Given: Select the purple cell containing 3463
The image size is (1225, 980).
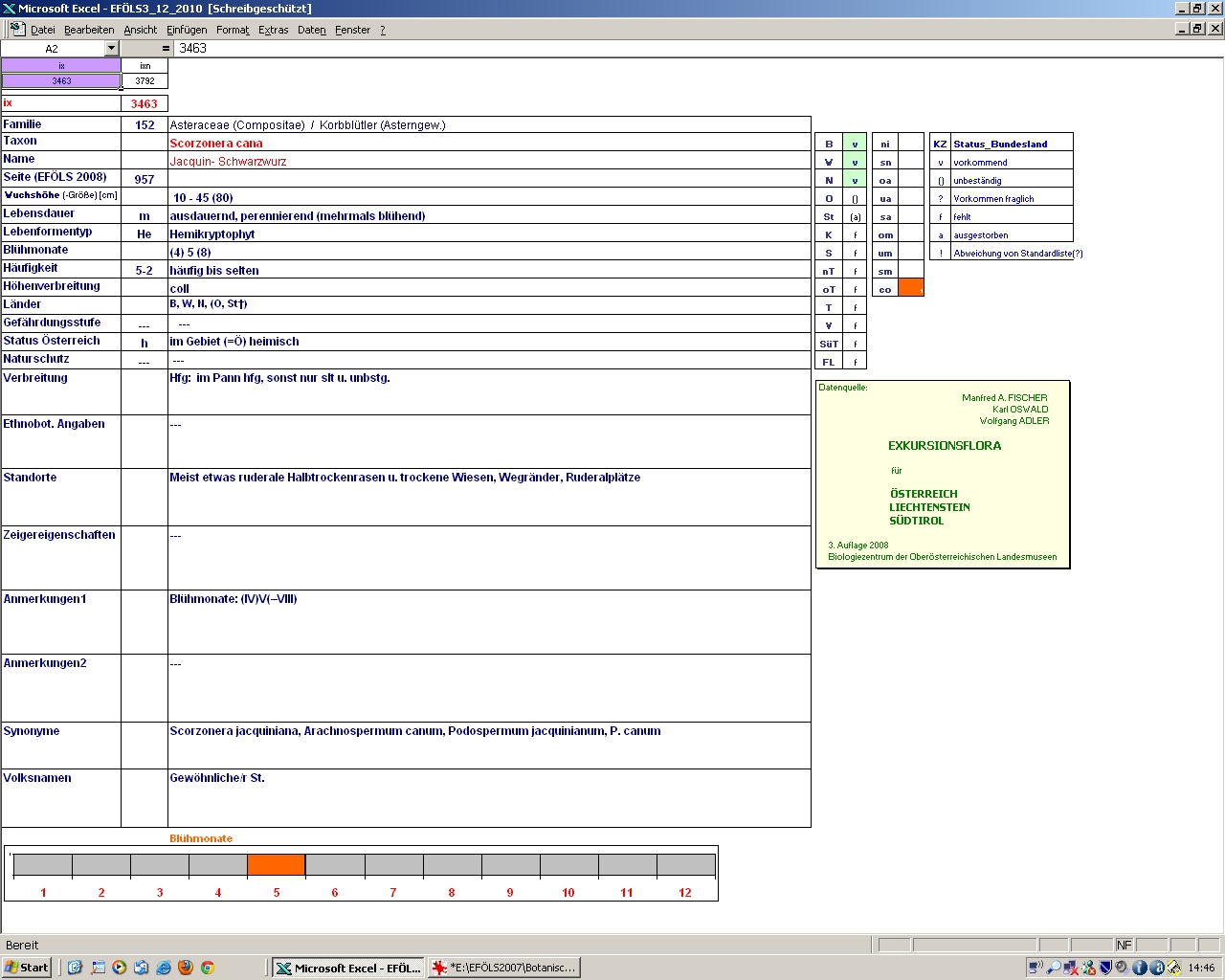Looking at the screenshot, I should 61,81.
